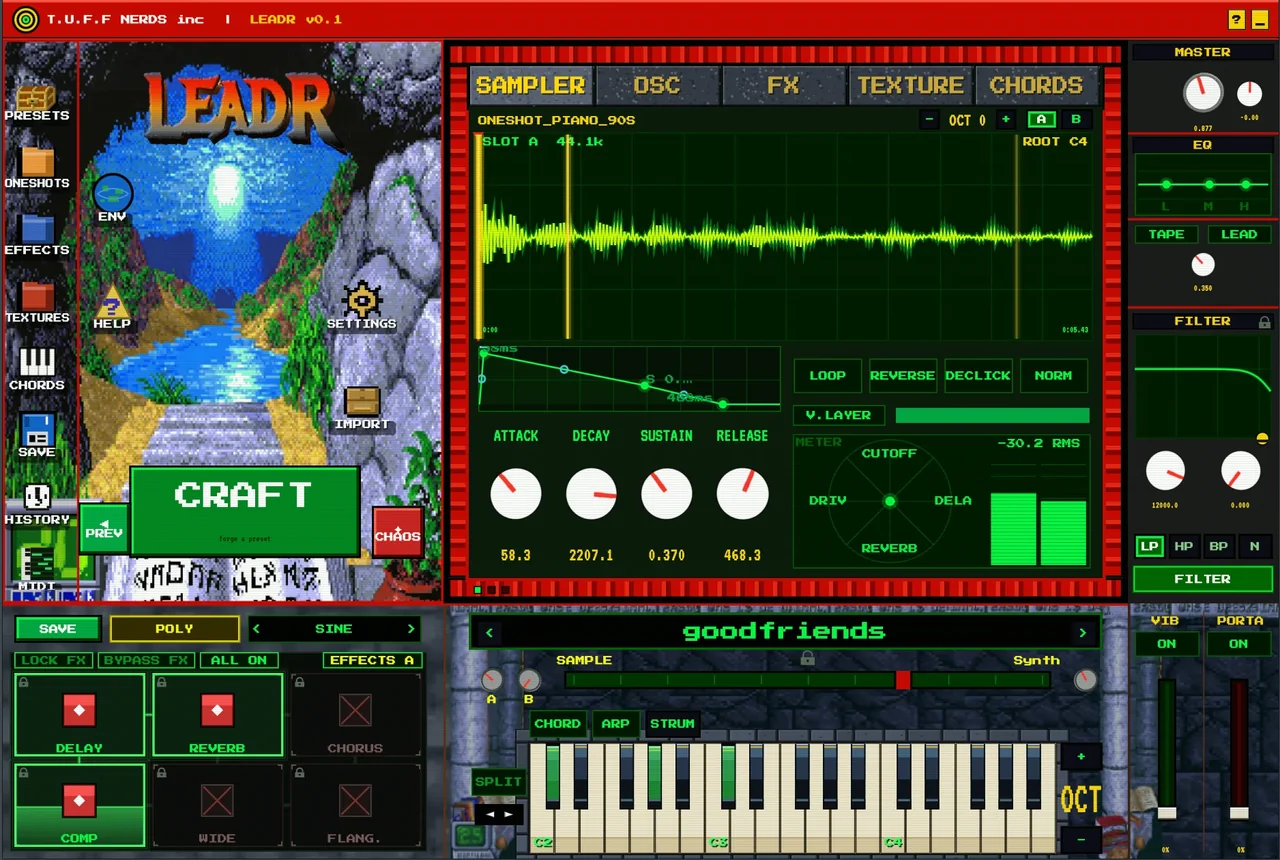The height and width of the screenshot is (860, 1280).
Task: Increase sampler octave with plus button
Action: pyautogui.click(x=1006, y=120)
